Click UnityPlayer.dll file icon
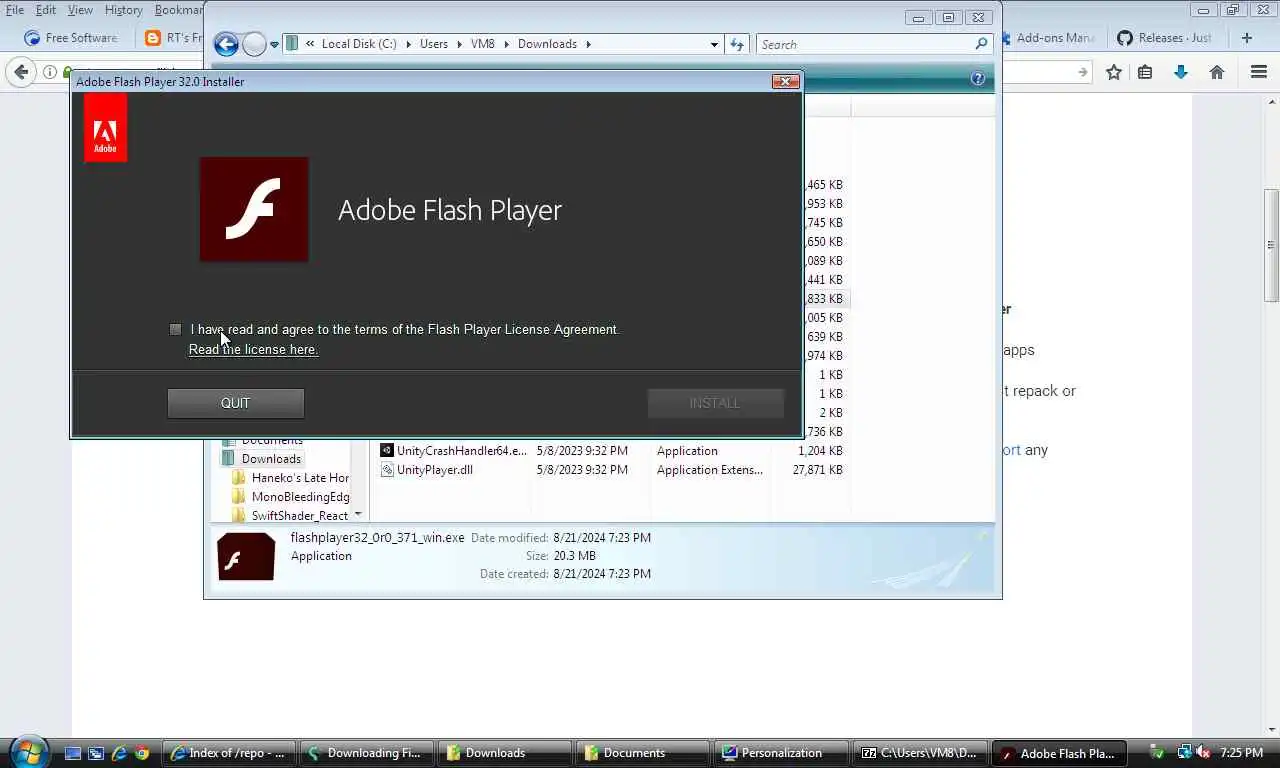The width and height of the screenshot is (1280, 768). pyautogui.click(x=387, y=470)
